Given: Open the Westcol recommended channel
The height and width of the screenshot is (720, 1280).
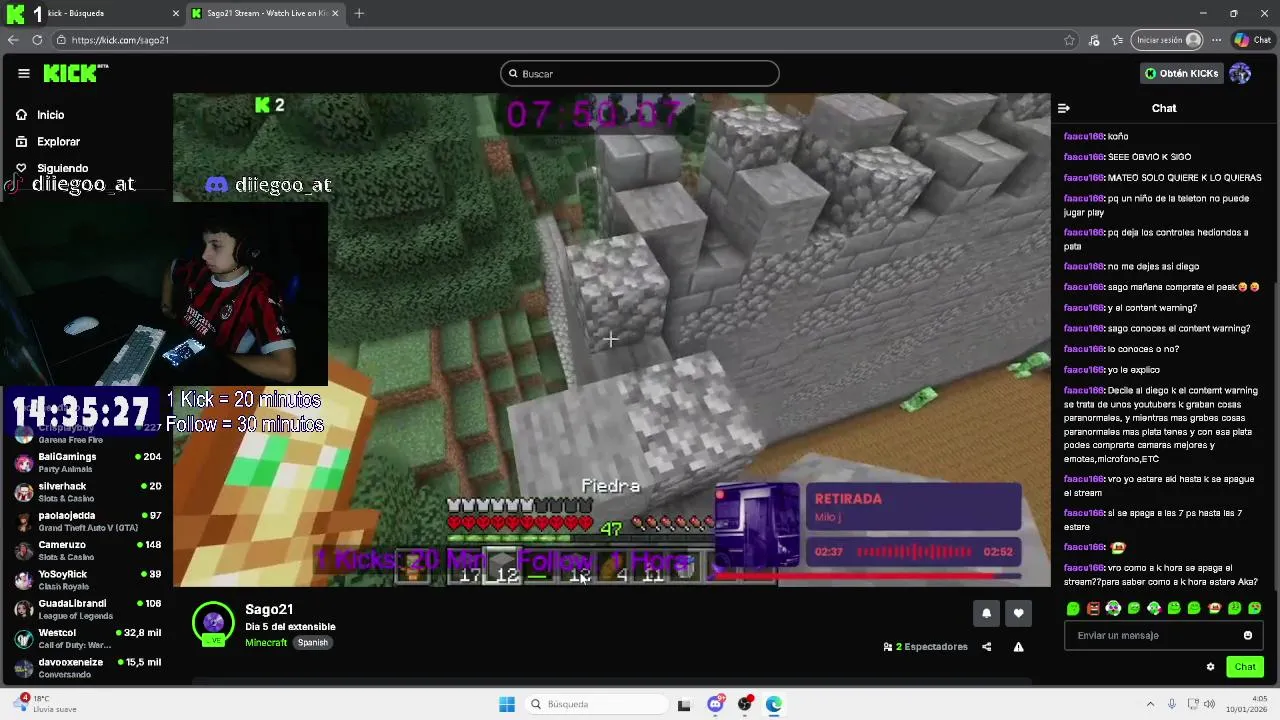Looking at the screenshot, I should 87,638.
